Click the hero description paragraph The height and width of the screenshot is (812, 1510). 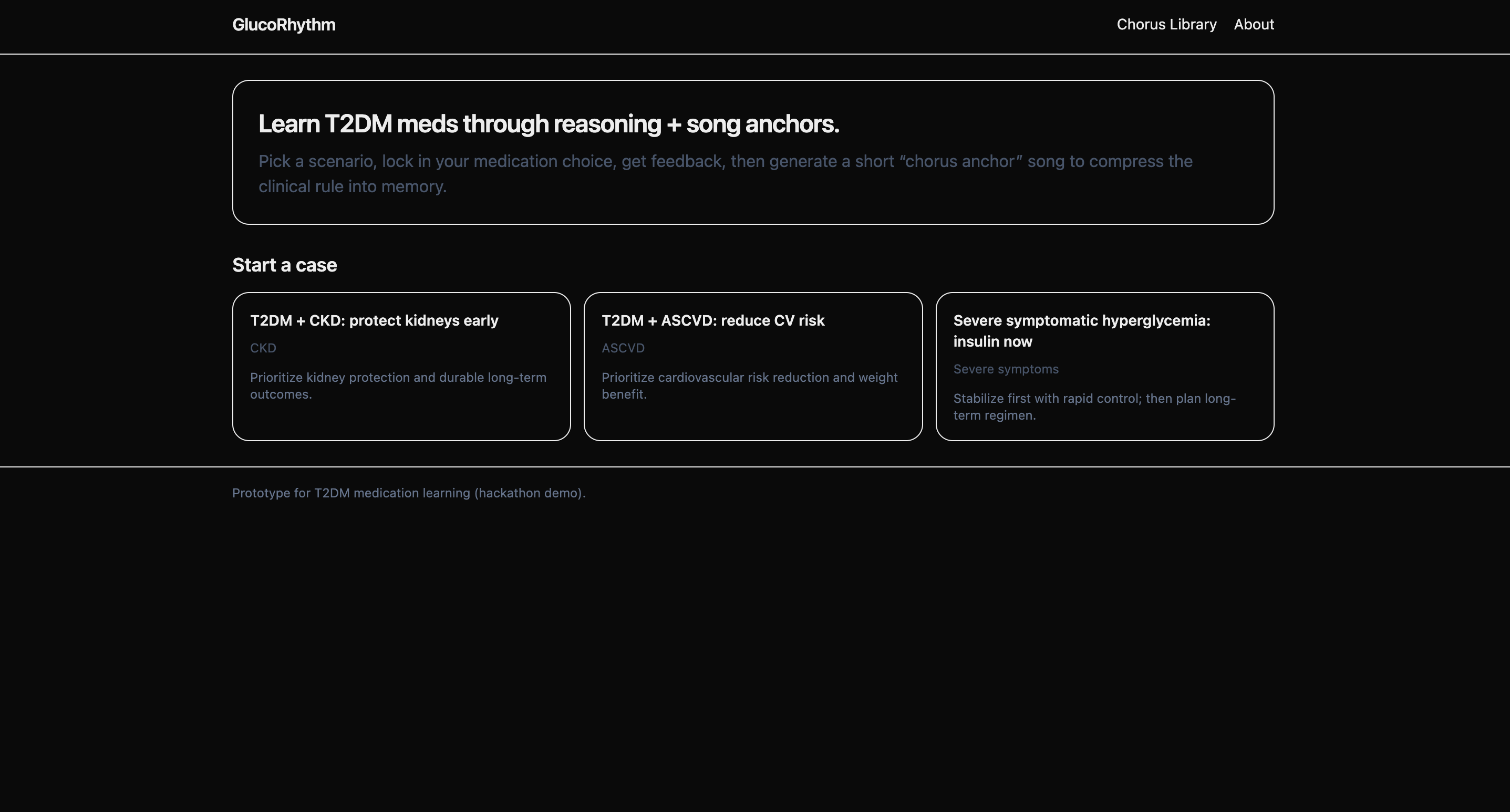[x=725, y=173]
